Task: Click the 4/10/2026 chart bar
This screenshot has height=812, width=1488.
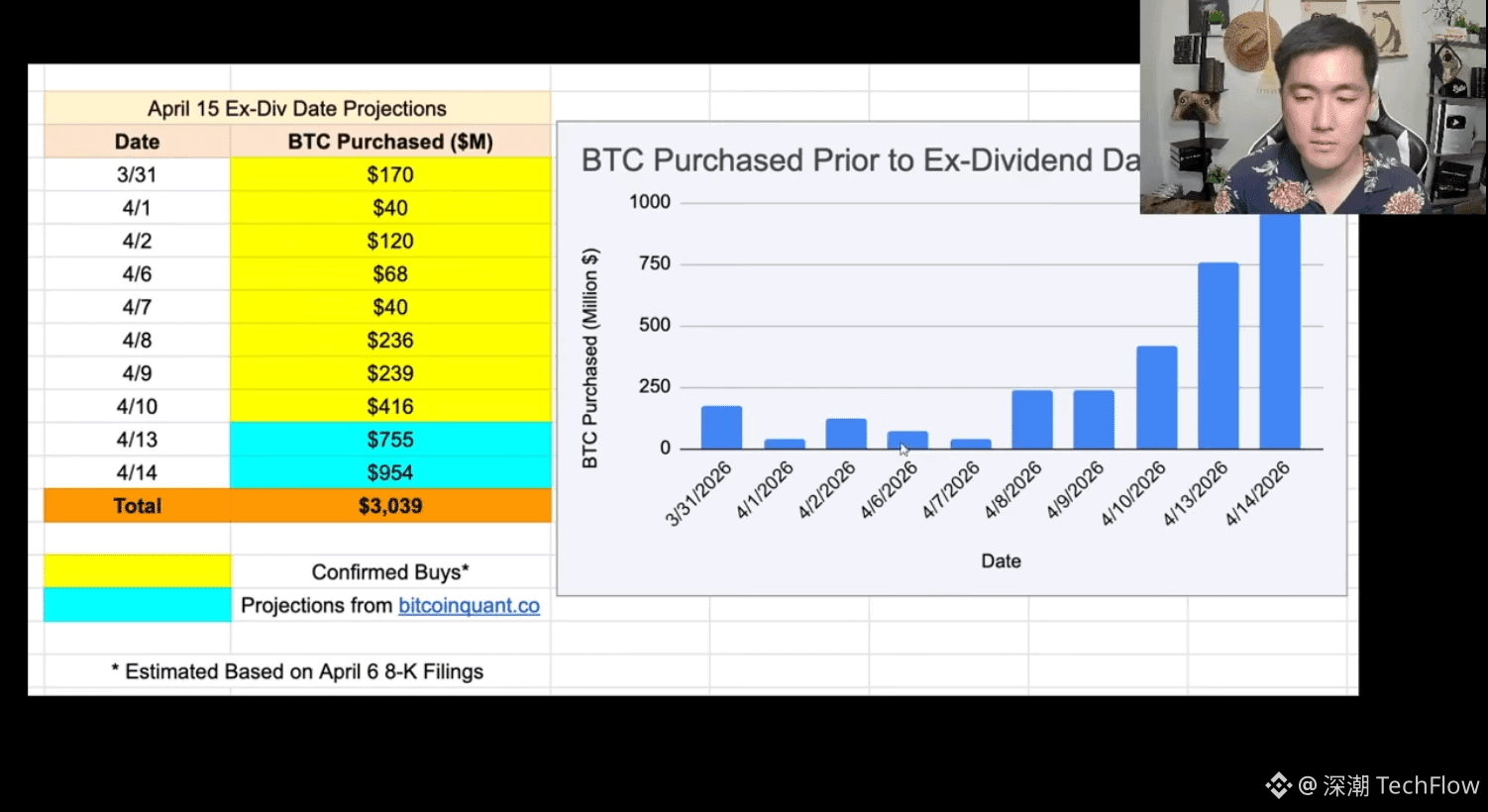Action: point(1156,397)
